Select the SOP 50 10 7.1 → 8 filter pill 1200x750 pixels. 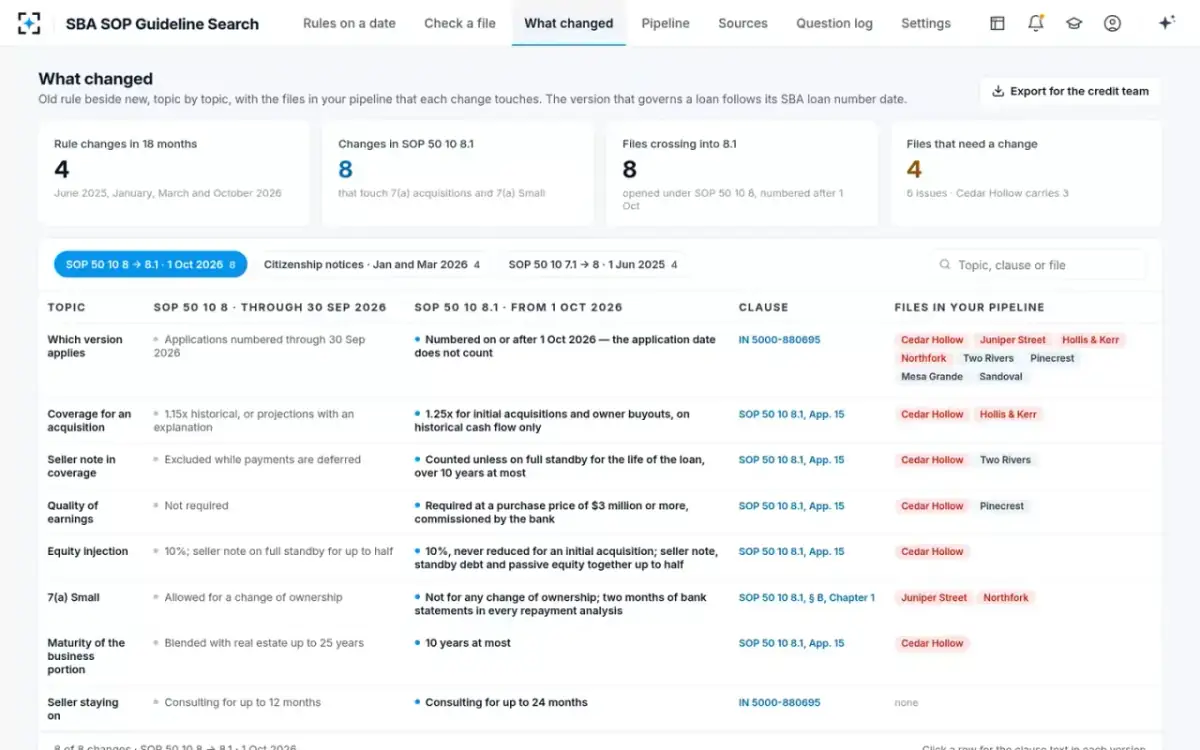click(592, 265)
